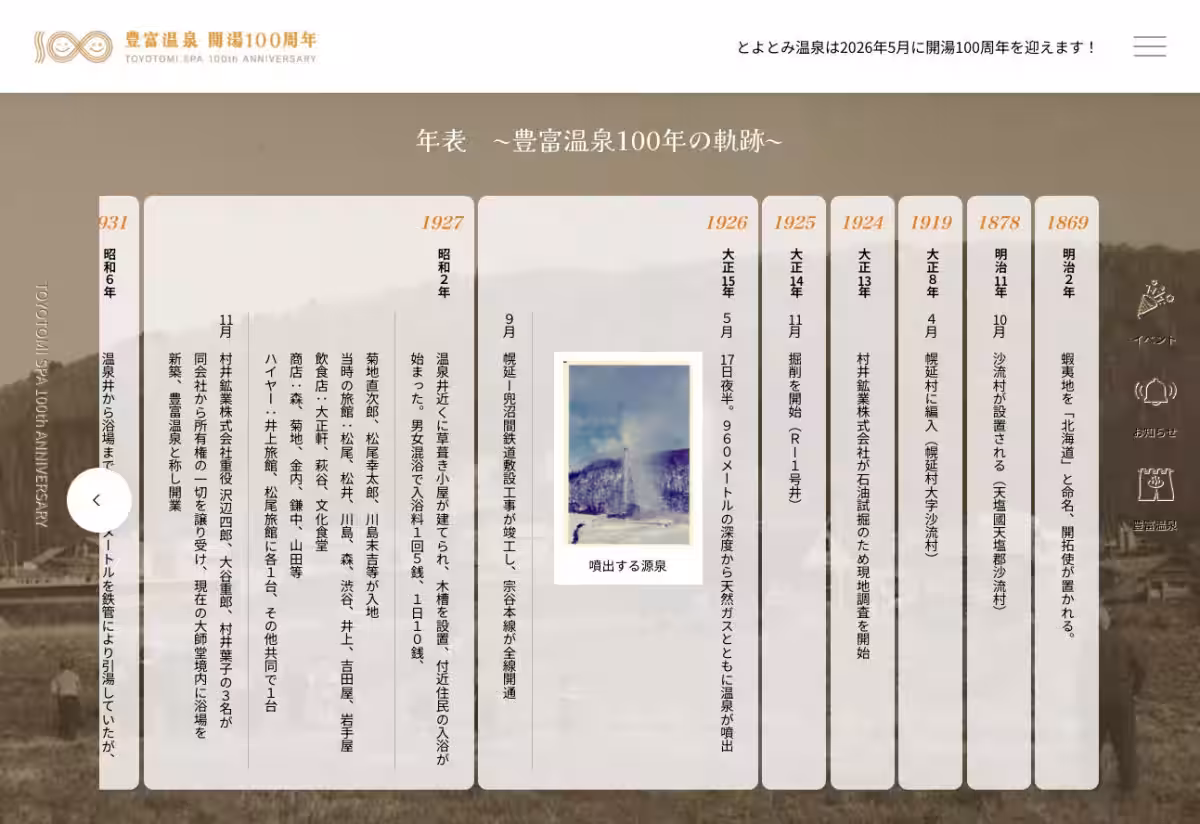Image resolution: width=1200 pixels, height=824 pixels.
Task: Open the イベント events section via confetti icon
Action: click(x=1156, y=307)
